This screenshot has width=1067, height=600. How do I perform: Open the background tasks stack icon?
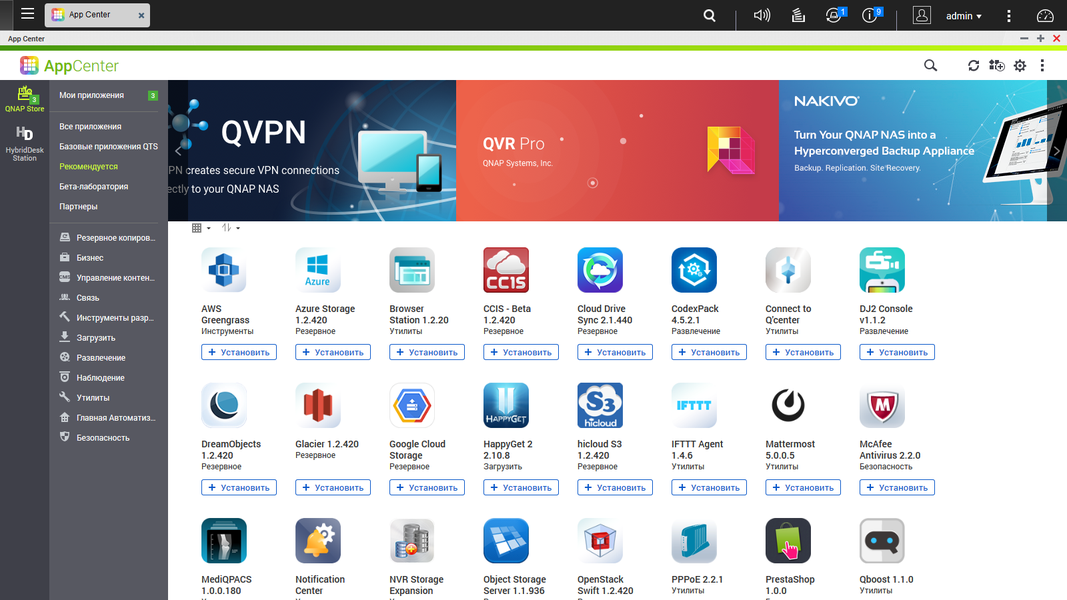[798, 15]
